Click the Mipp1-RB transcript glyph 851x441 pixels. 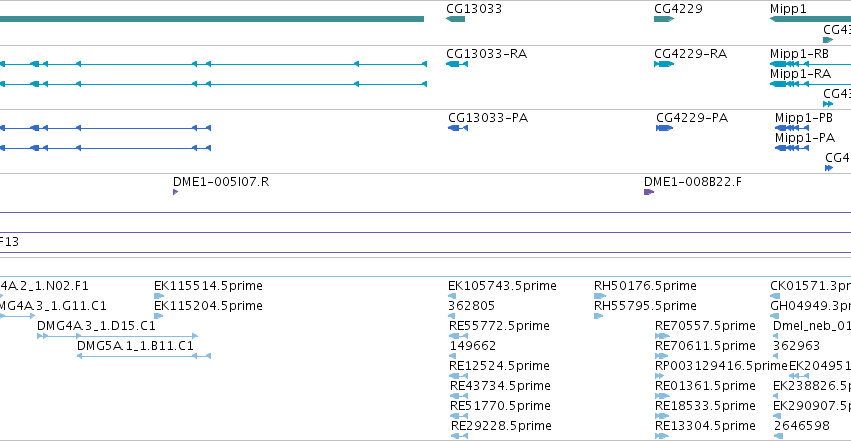(x=810, y=64)
